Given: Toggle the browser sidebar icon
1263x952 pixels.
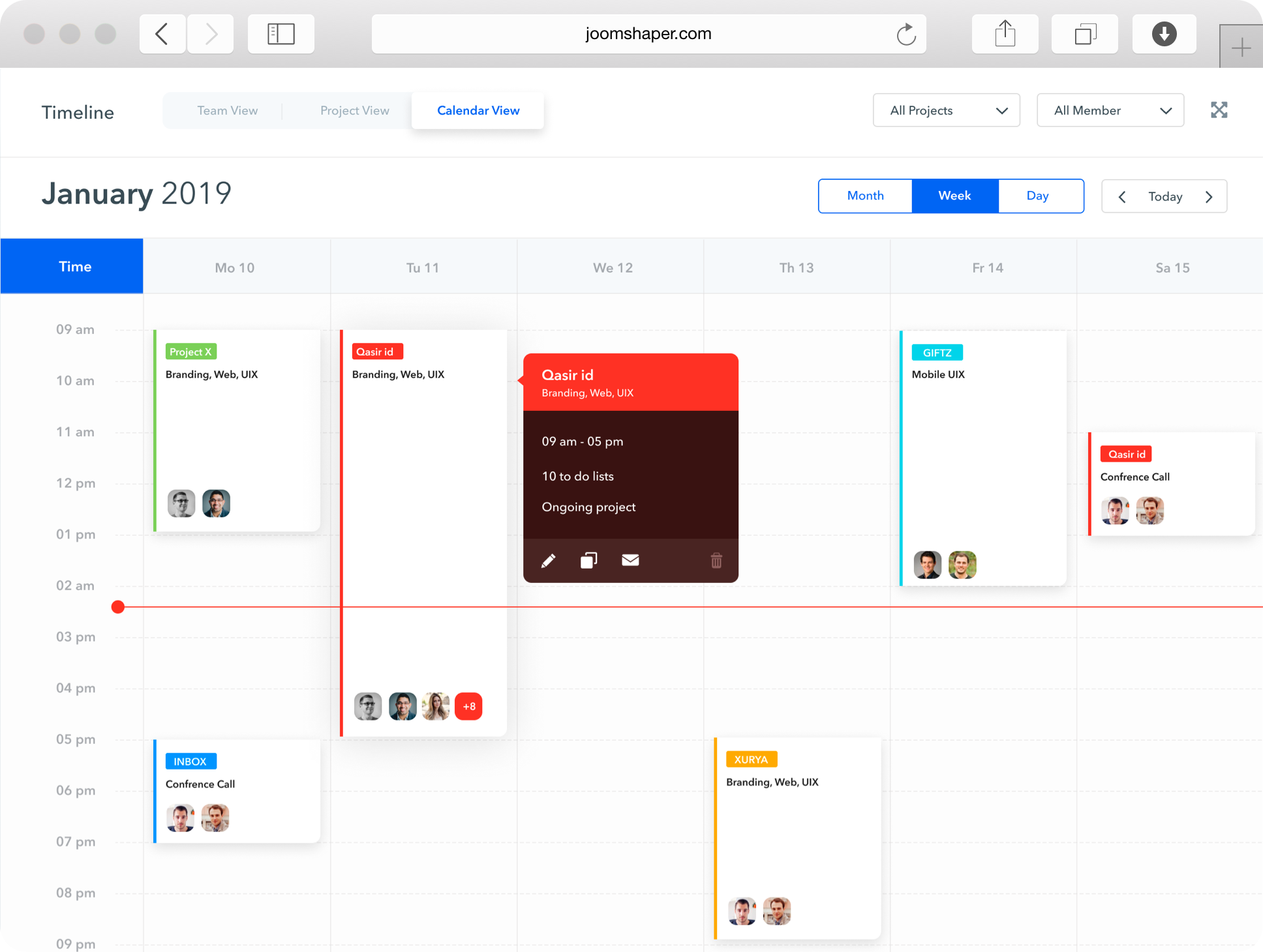Looking at the screenshot, I should [x=281, y=34].
